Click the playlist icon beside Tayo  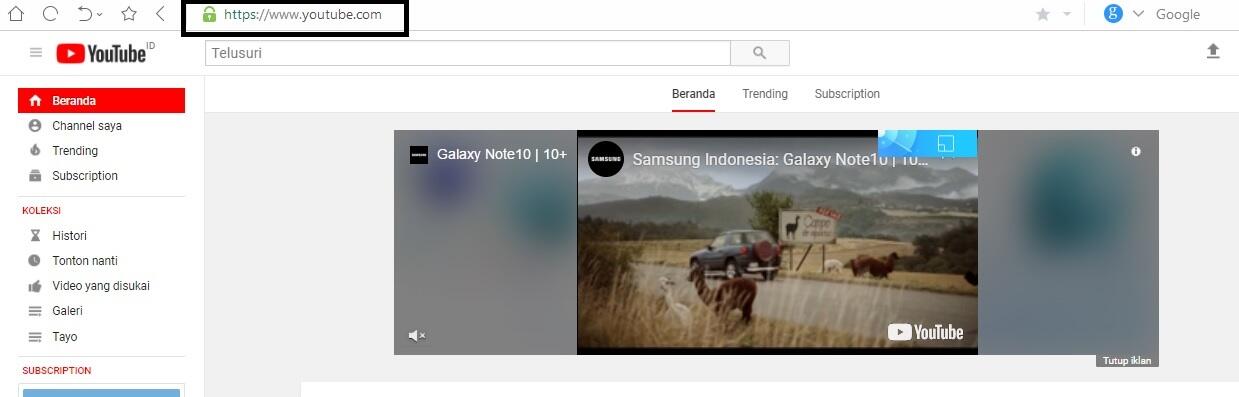click(35, 337)
